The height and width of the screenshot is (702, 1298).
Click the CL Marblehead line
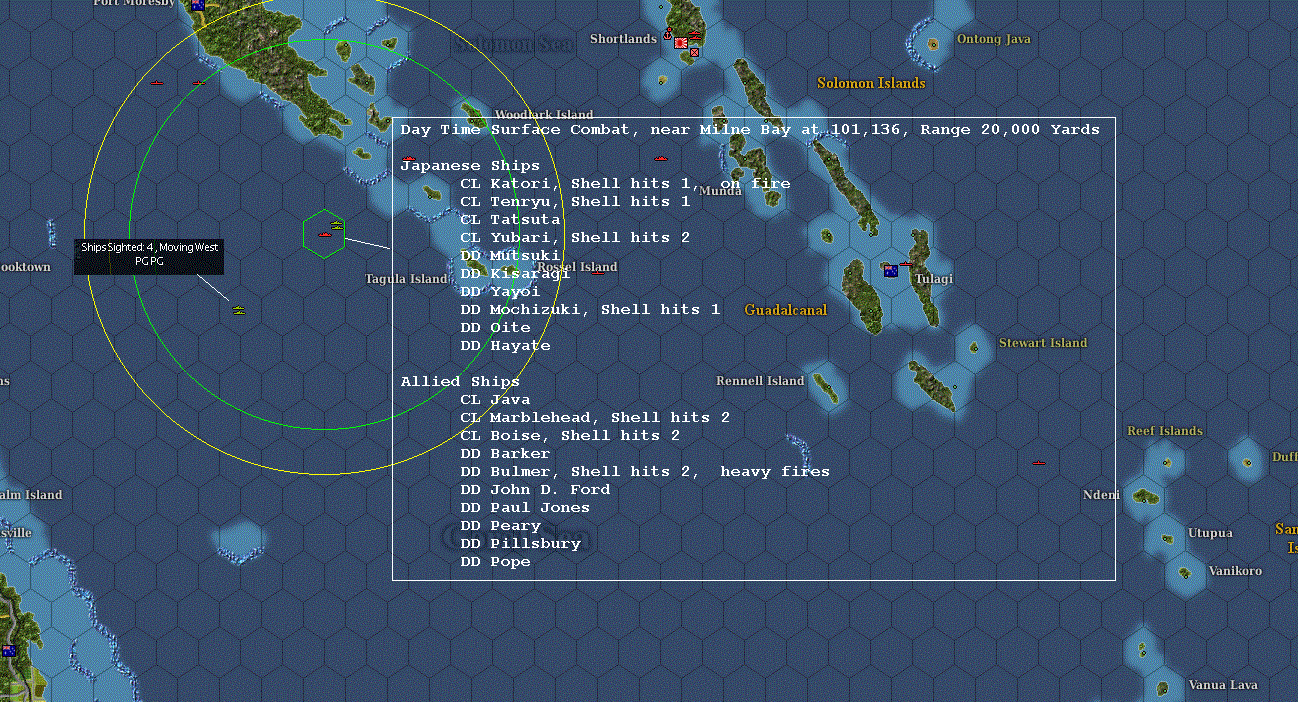(x=595, y=418)
